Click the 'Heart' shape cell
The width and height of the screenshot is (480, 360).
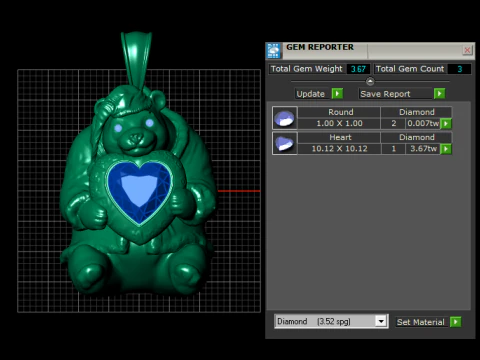[x=339, y=137]
